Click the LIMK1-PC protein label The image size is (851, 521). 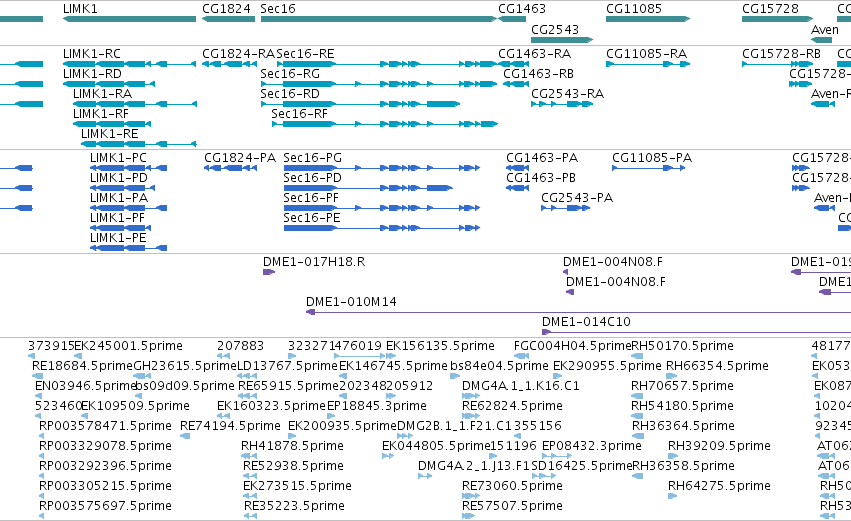coord(118,158)
